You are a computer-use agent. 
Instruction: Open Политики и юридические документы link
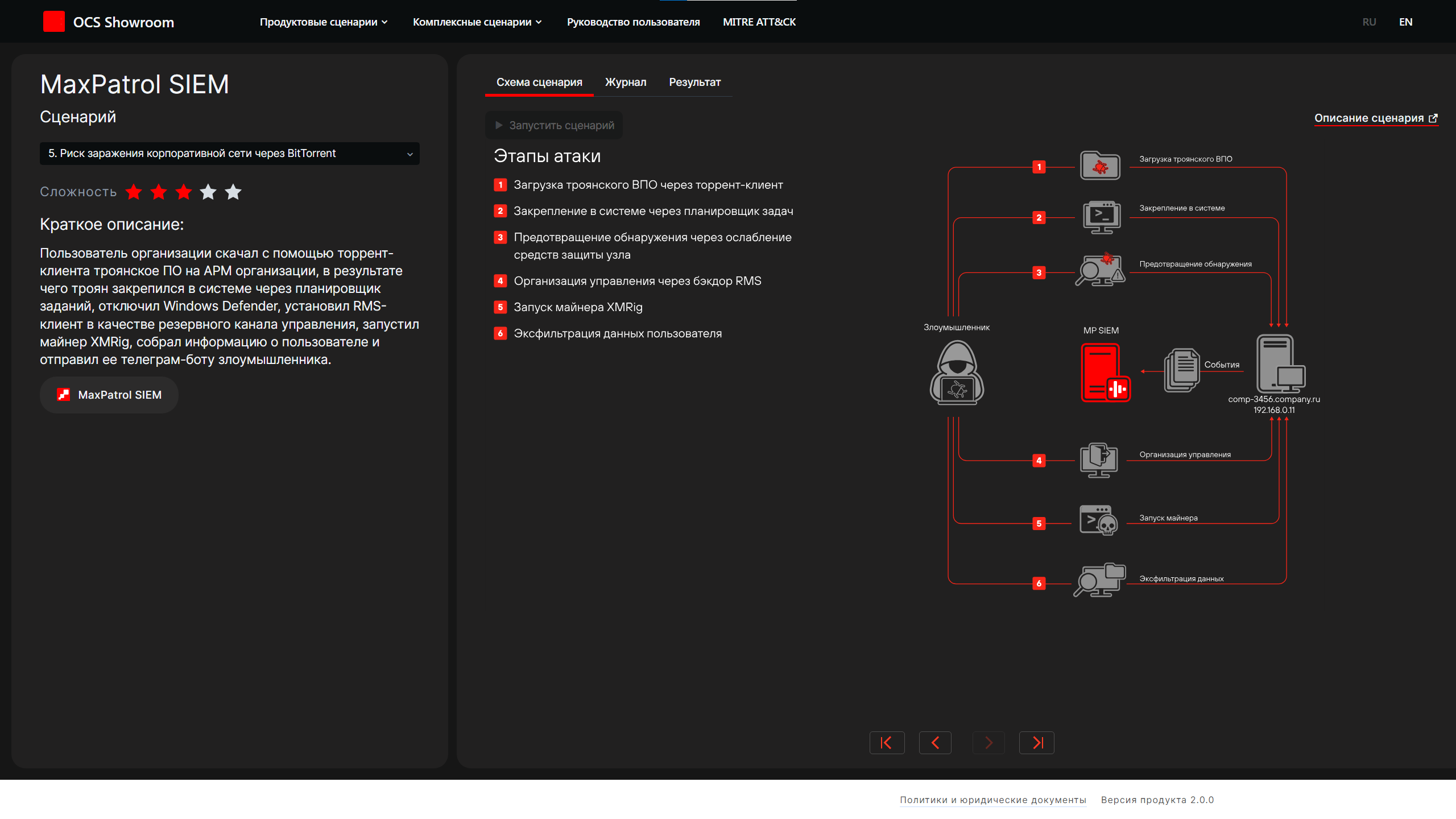(x=993, y=800)
